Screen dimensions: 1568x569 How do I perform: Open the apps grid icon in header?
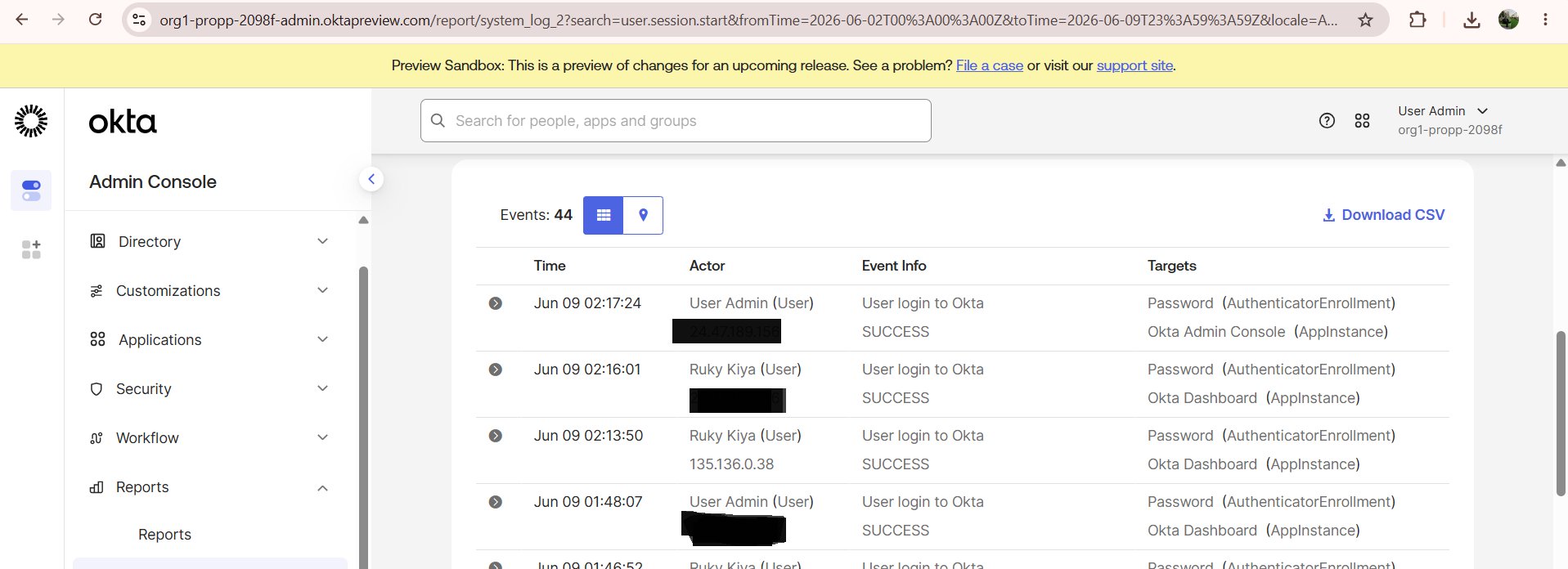(1362, 121)
